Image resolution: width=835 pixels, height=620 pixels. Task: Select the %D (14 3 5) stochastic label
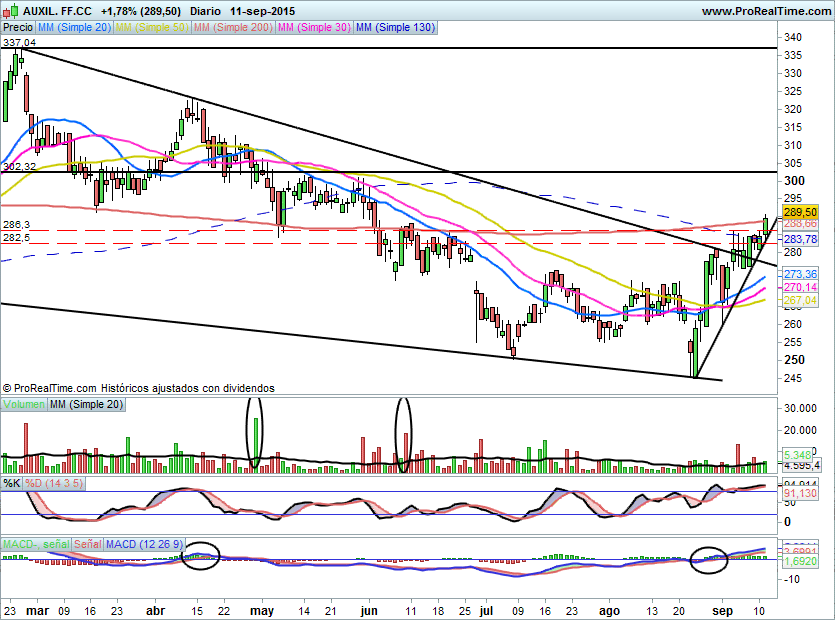click(x=50, y=483)
